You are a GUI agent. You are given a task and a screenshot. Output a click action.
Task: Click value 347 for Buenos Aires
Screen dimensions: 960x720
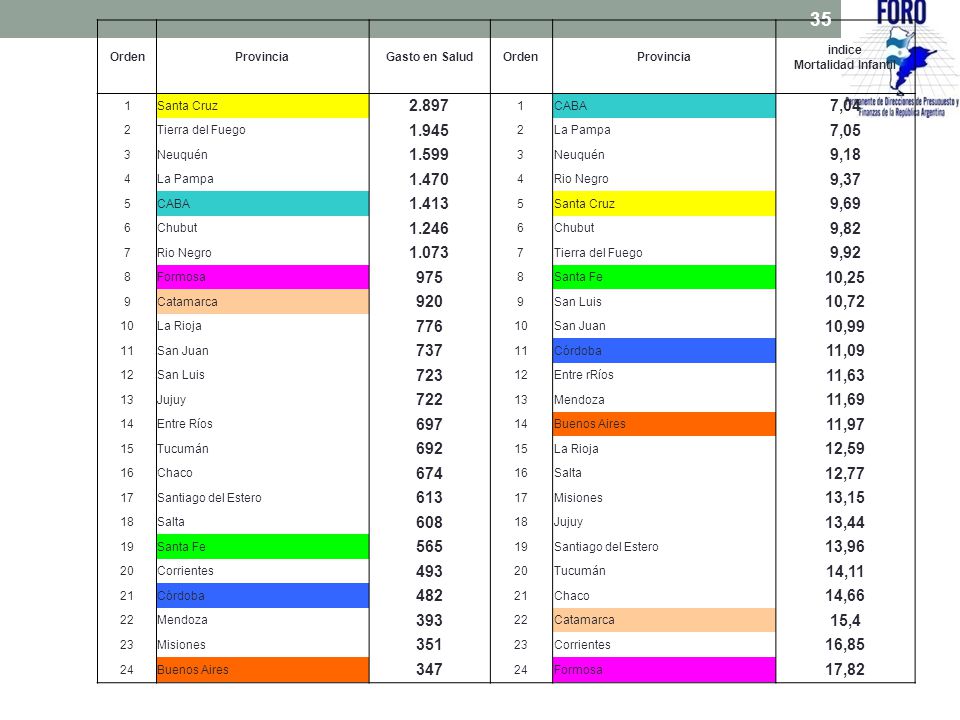(x=429, y=669)
